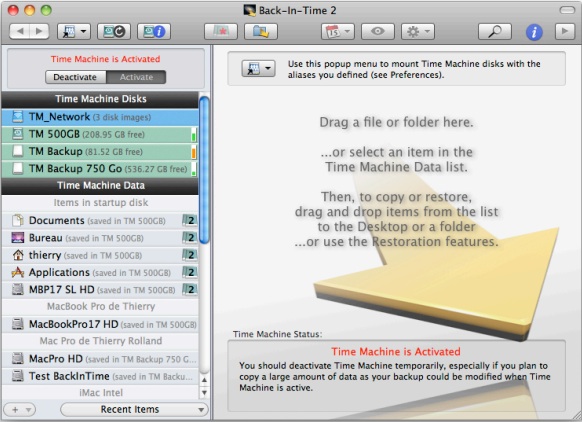Open the plus add popup button
The image size is (582, 422).
coord(19,410)
